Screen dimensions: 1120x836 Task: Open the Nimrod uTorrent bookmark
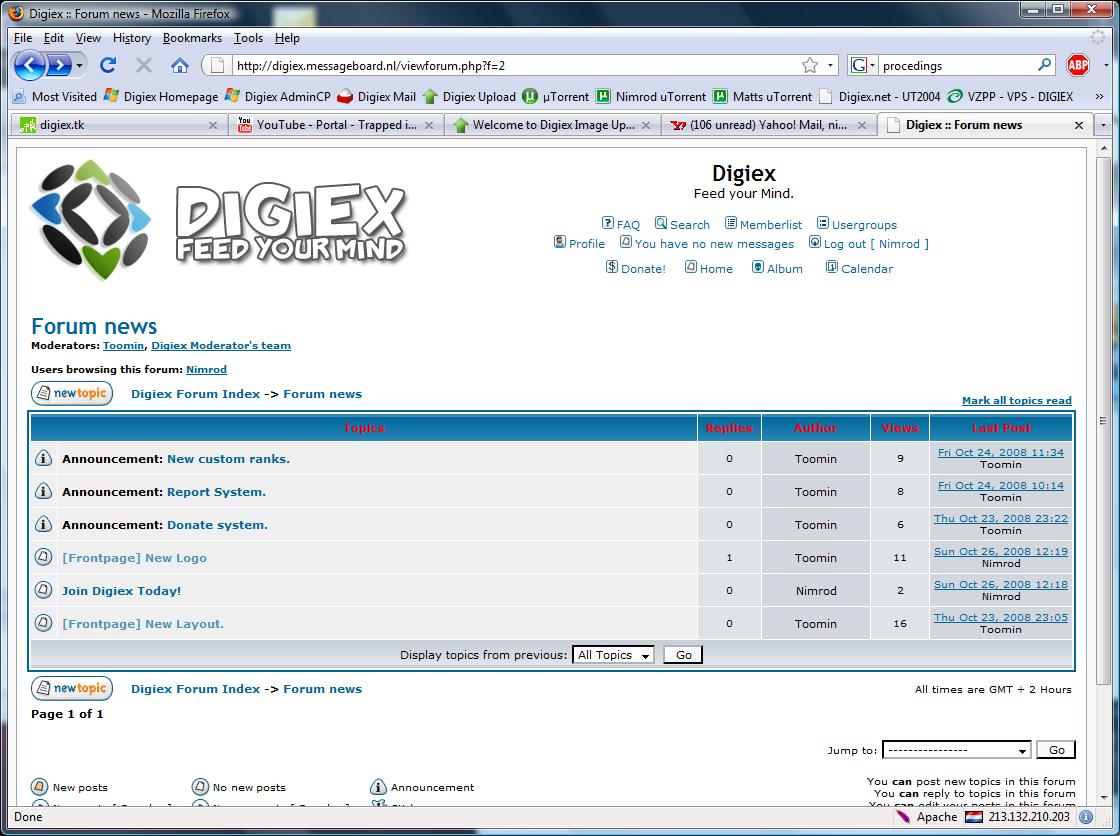(651, 96)
